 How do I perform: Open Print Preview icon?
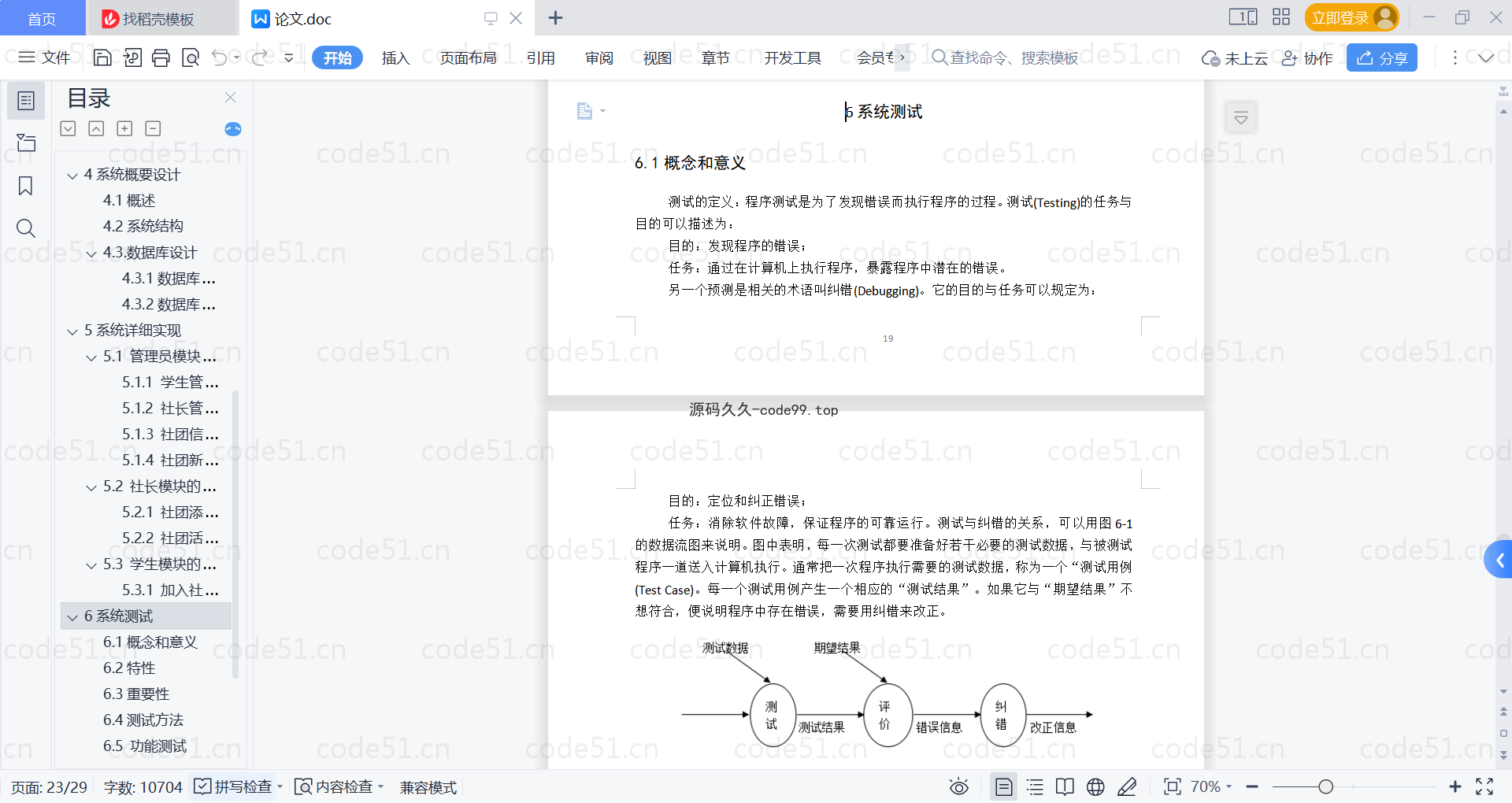pyautogui.click(x=191, y=57)
